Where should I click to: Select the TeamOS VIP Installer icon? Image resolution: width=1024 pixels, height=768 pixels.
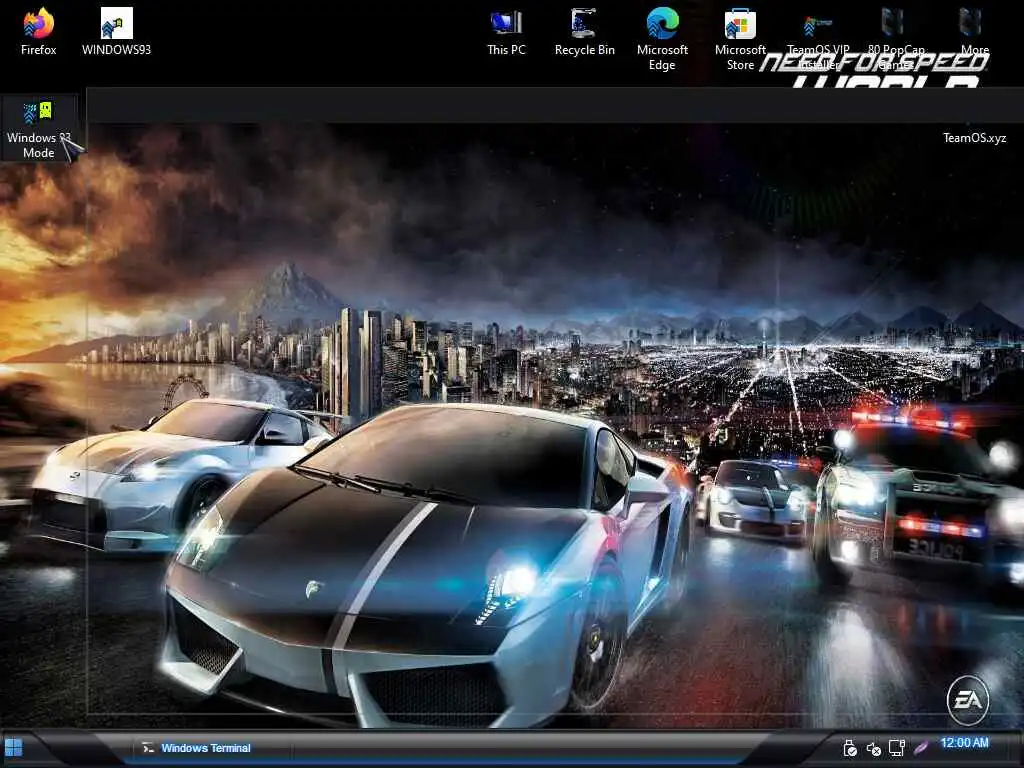click(818, 39)
